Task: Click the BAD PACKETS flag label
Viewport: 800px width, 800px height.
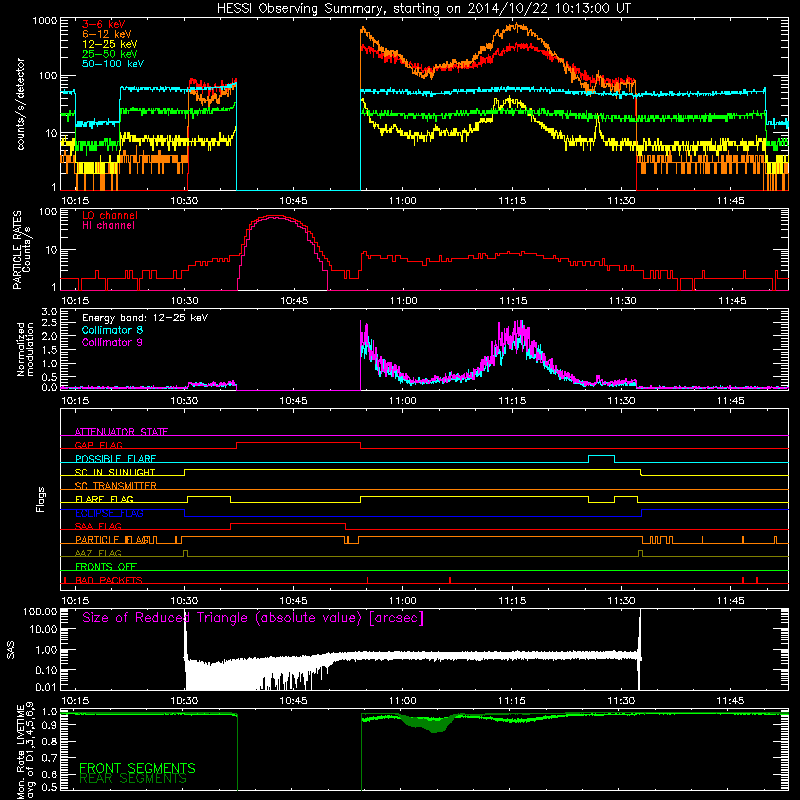Action: coord(109,580)
